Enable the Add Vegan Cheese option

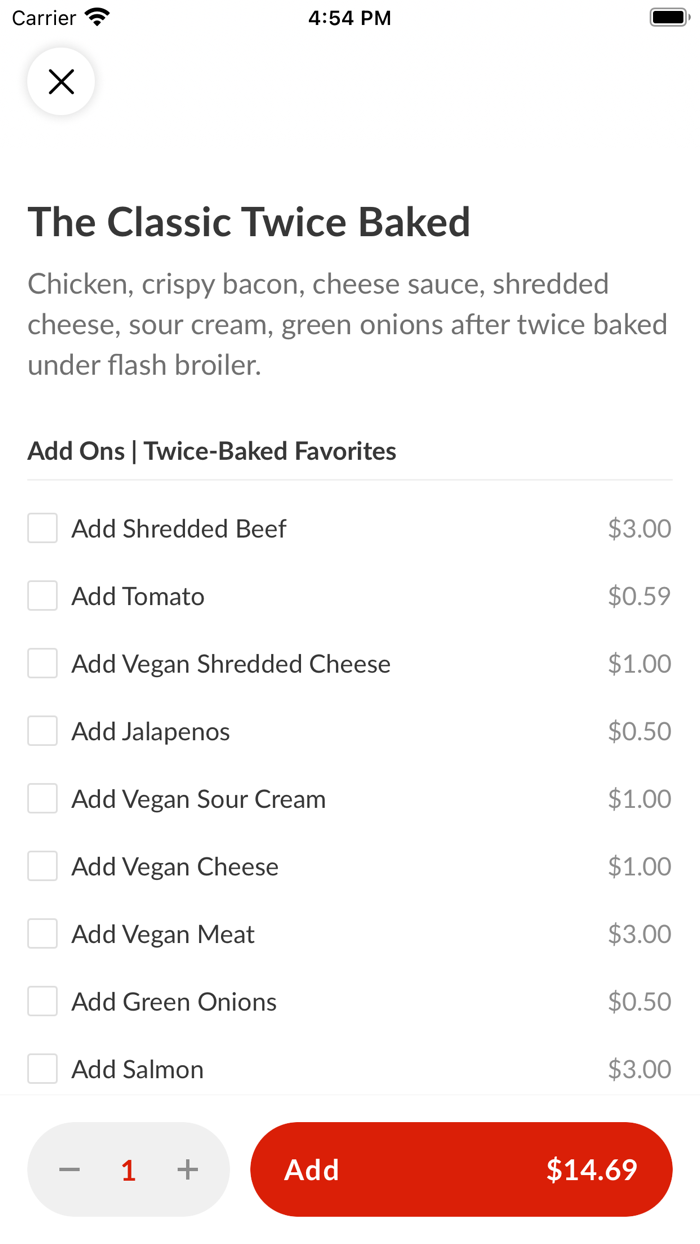point(42,865)
